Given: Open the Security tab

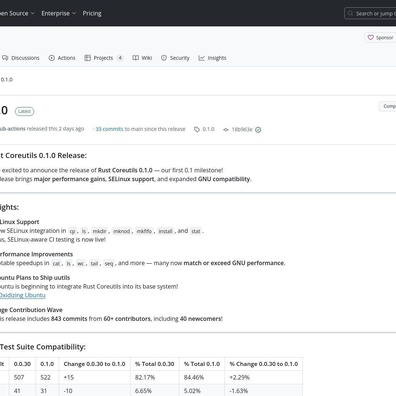Looking at the screenshot, I should [x=175, y=58].
